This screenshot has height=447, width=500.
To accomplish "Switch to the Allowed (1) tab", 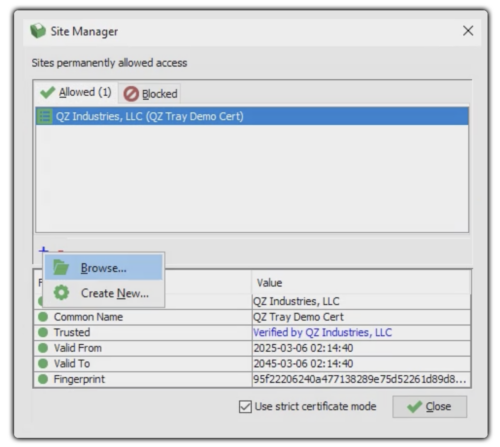I will coord(76,92).
